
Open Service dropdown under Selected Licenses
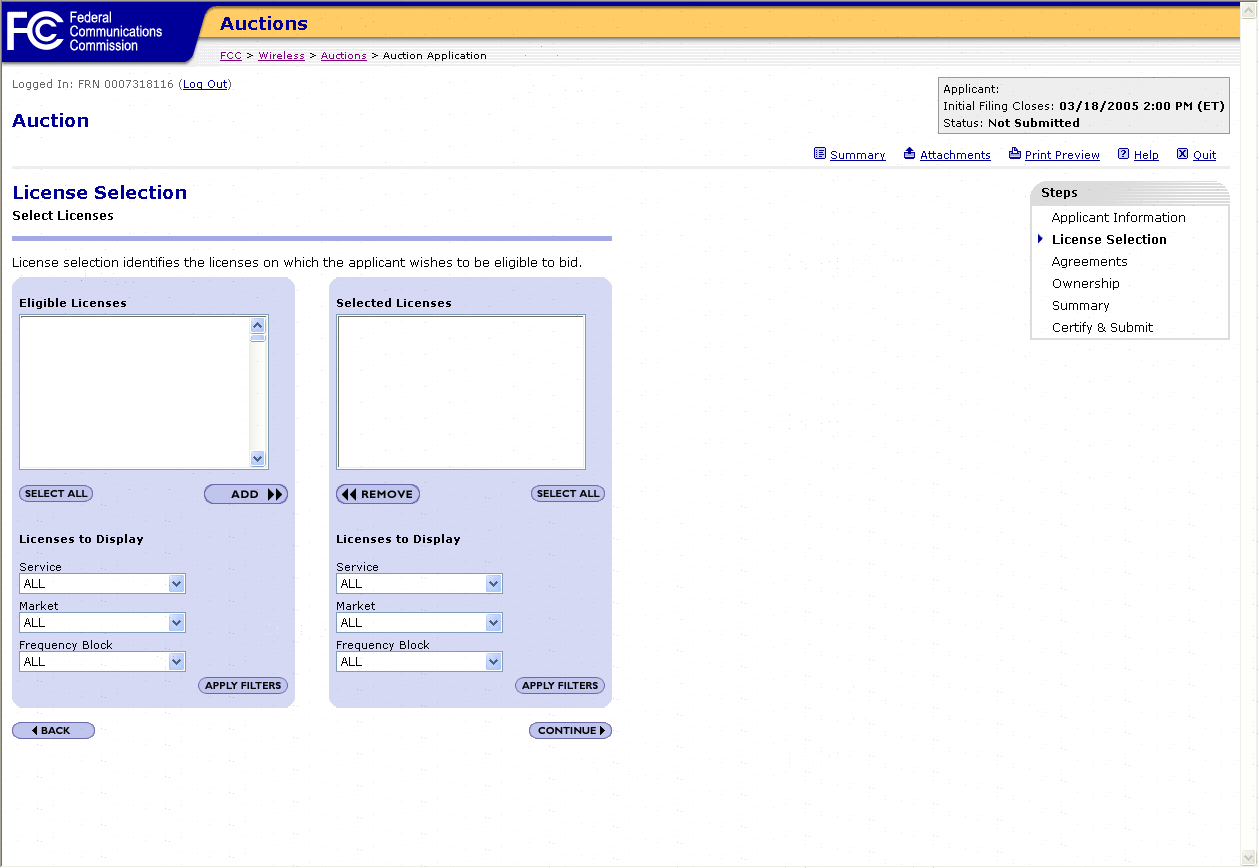[419, 584]
